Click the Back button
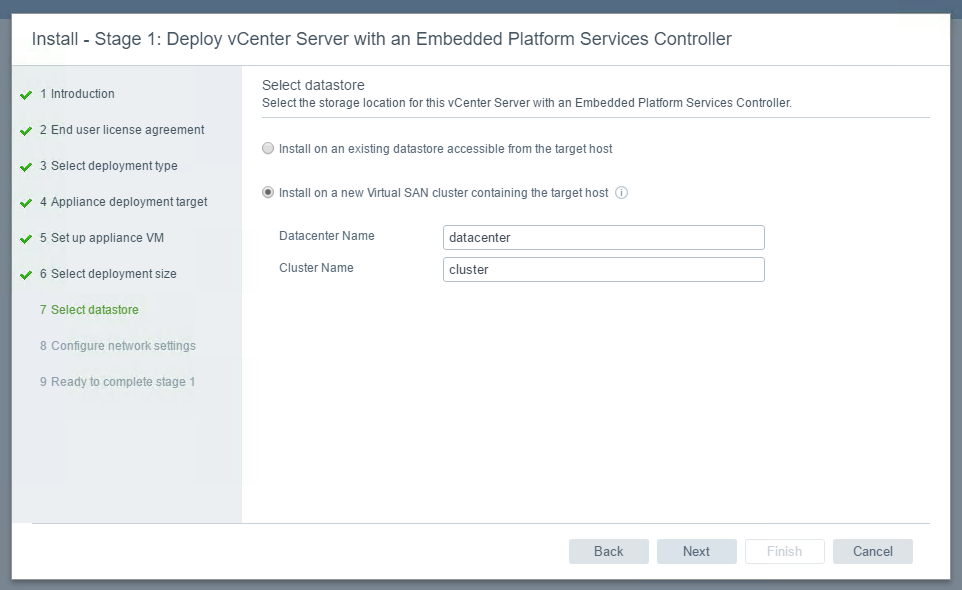The height and width of the screenshot is (590, 962). 609,551
